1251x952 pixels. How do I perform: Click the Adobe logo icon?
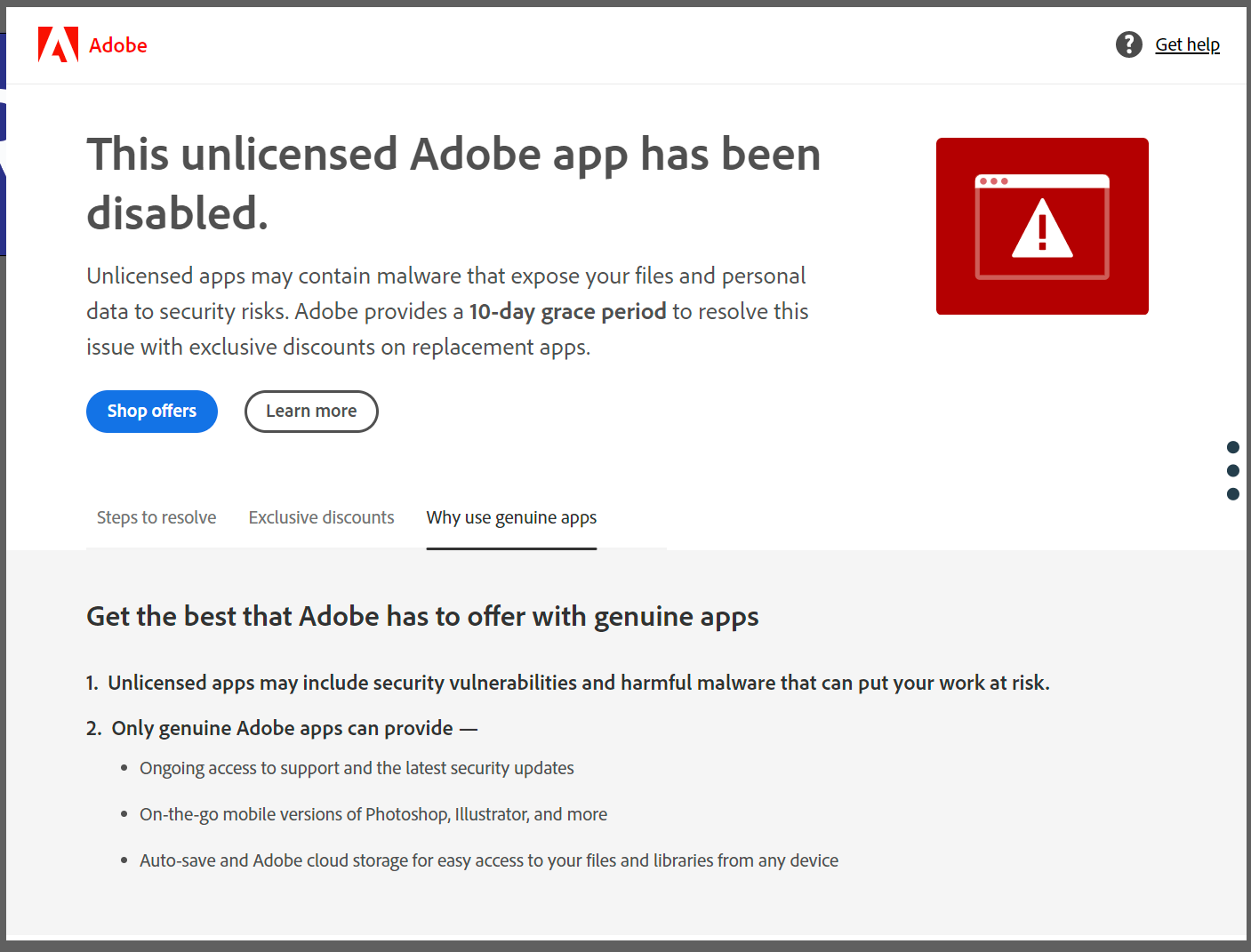point(58,44)
